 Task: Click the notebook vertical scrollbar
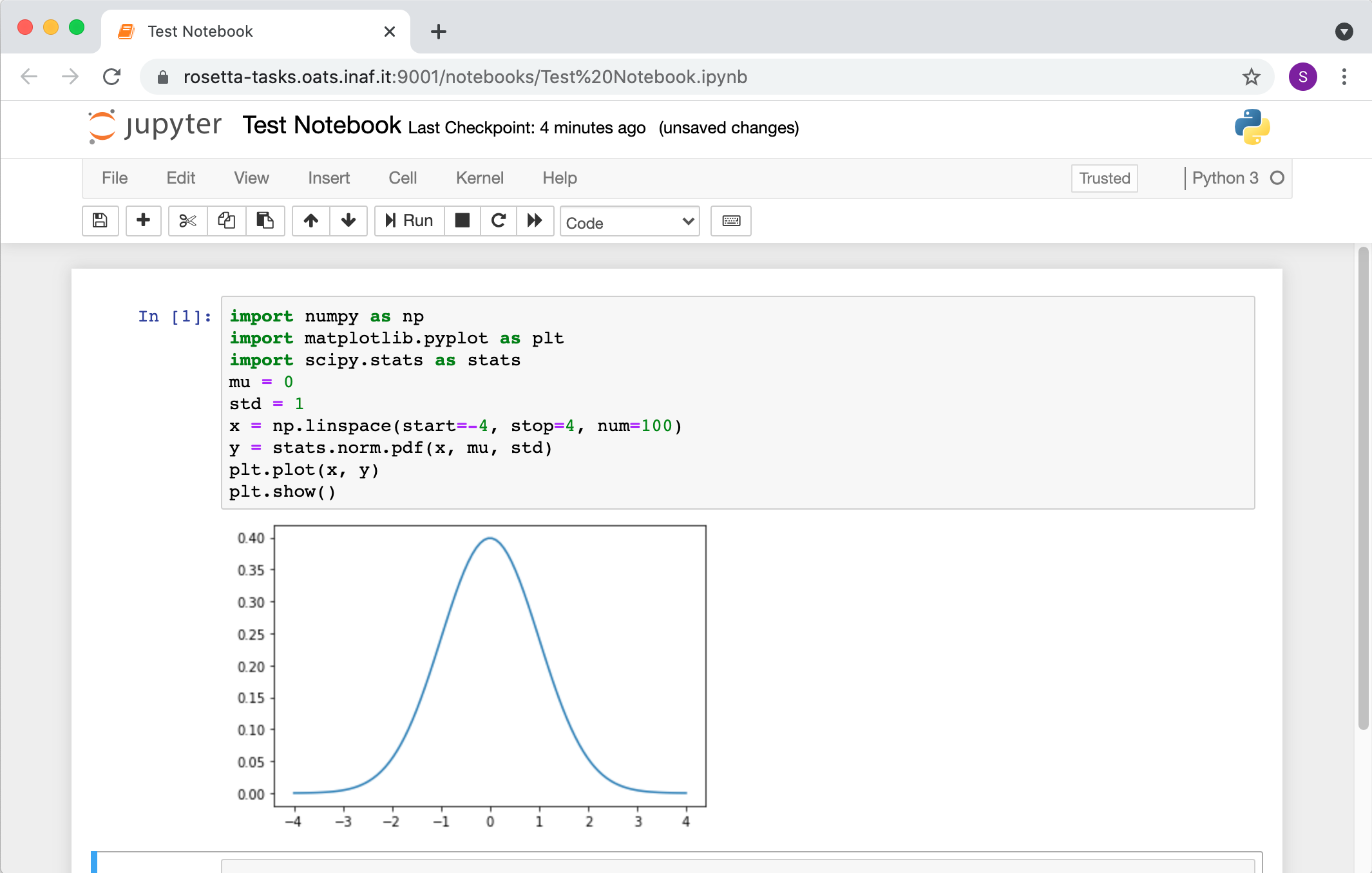1363,488
